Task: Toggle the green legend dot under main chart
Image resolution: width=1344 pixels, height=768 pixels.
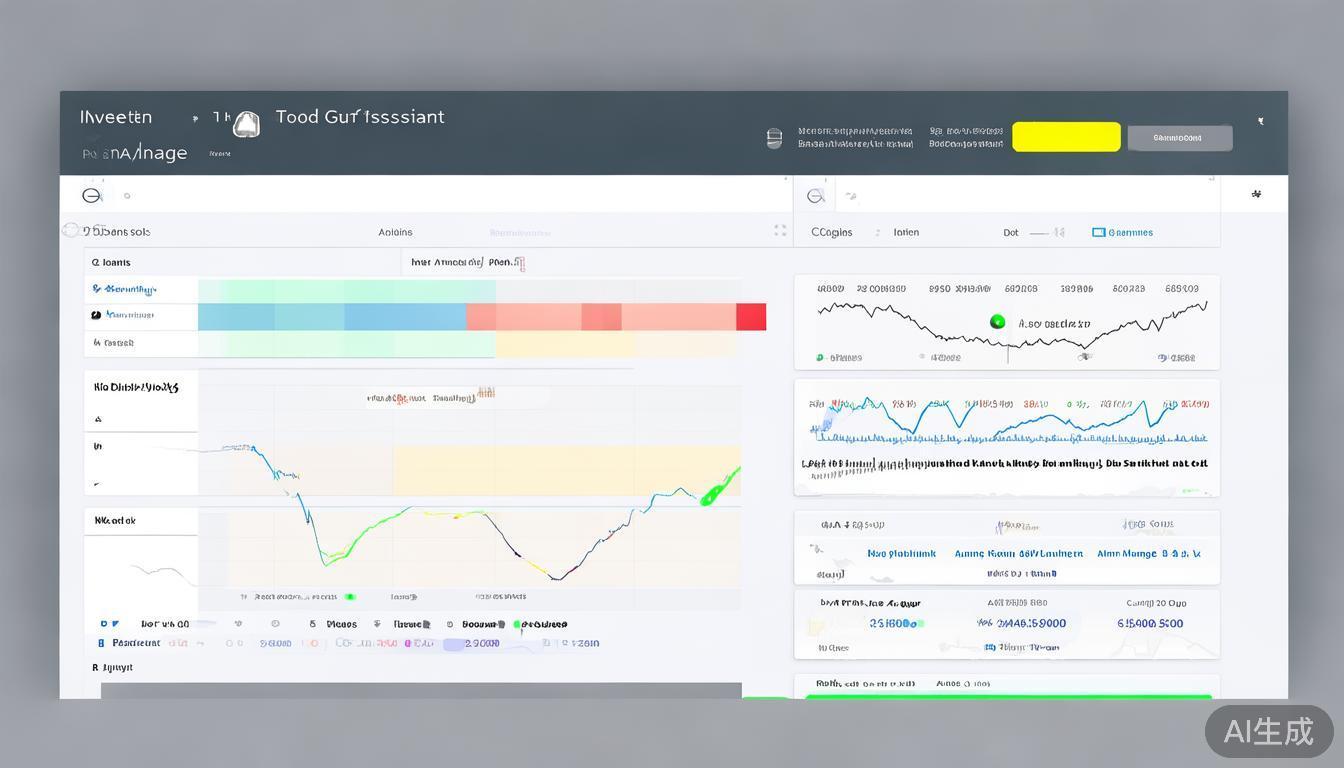Action: click(x=349, y=597)
